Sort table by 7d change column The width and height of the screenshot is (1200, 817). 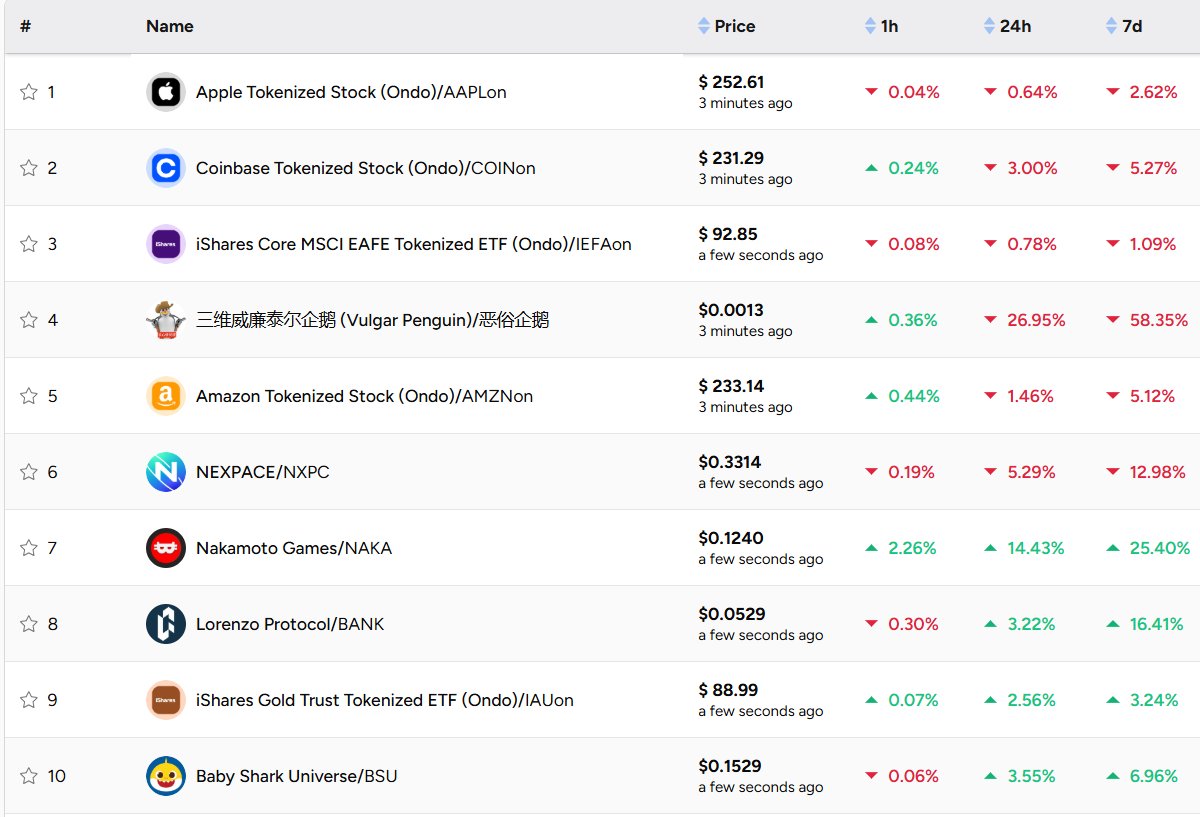1124,26
